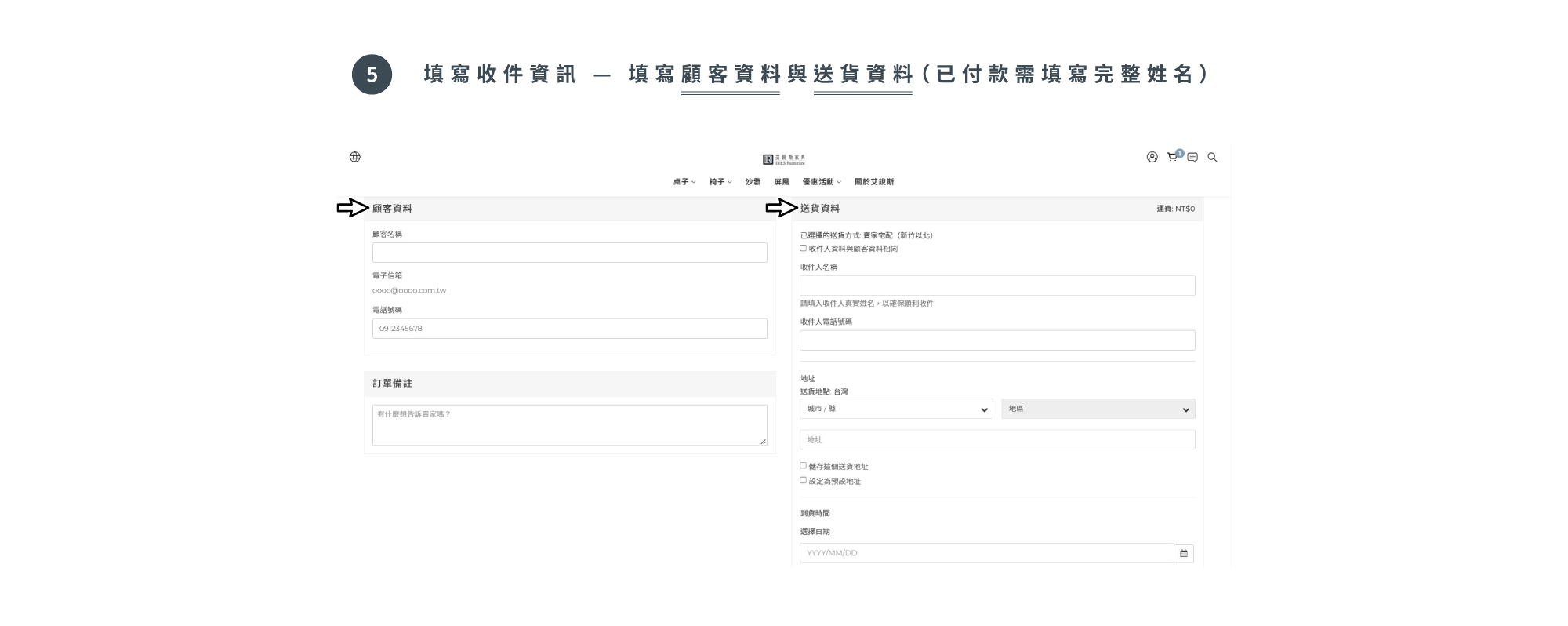The height and width of the screenshot is (626, 1568).
Task: Expand the 優惠活動 menu
Action: click(x=821, y=182)
